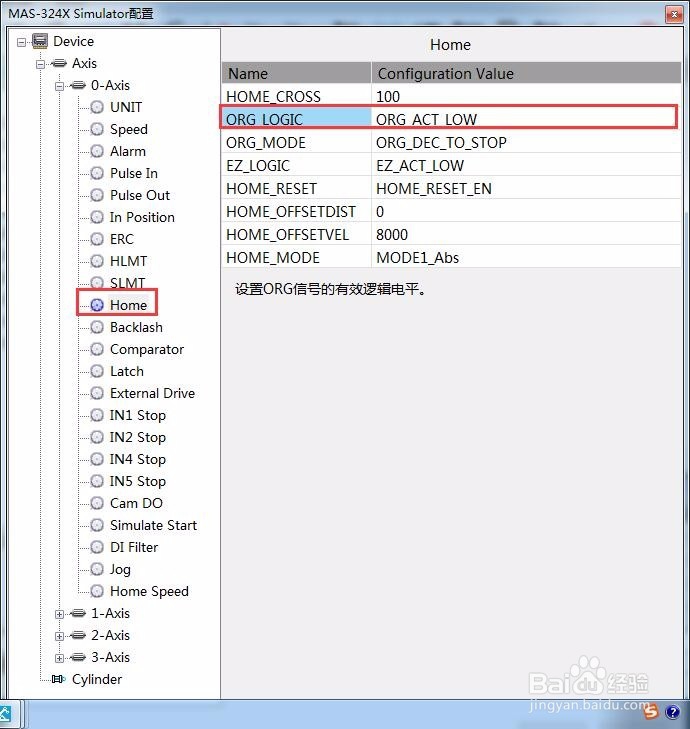The image size is (690, 729).
Task: Click the Home Speed node icon
Action: [97, 591]
